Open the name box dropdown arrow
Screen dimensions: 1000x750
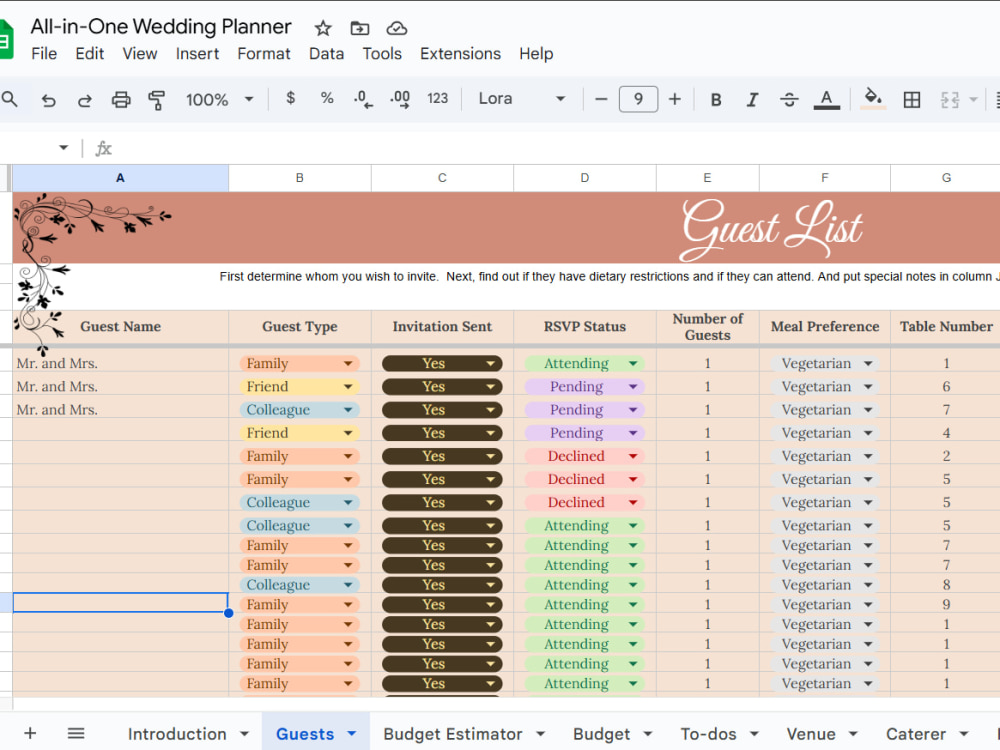pos(63,148)
